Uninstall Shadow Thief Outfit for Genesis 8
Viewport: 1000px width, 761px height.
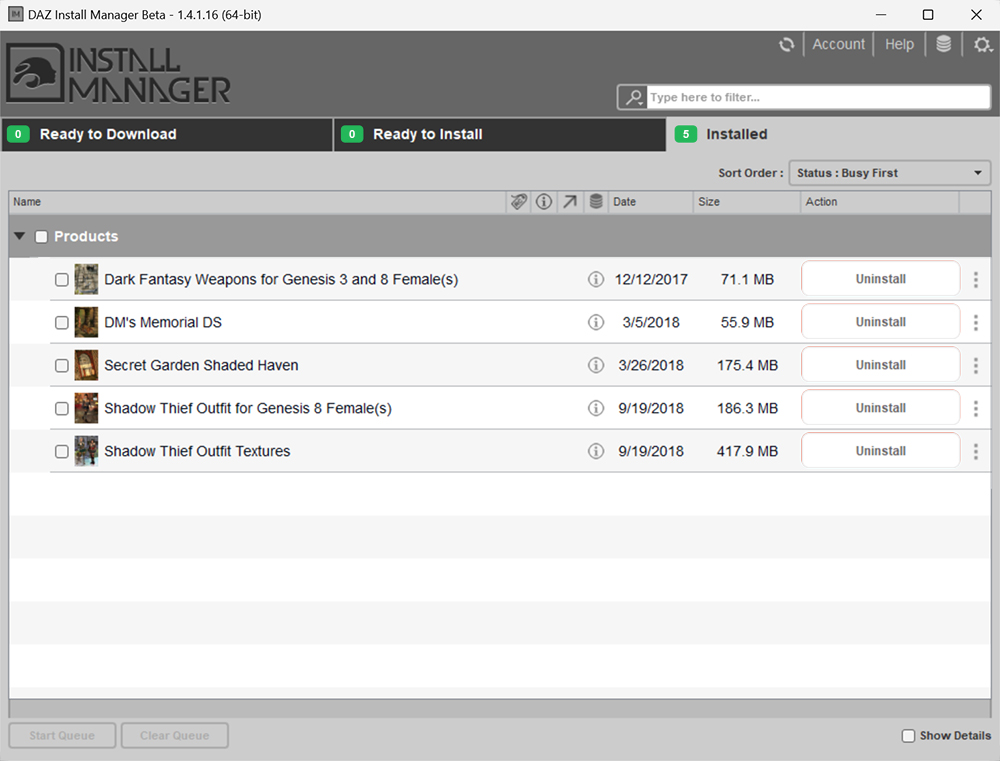(x=880, y=408)
